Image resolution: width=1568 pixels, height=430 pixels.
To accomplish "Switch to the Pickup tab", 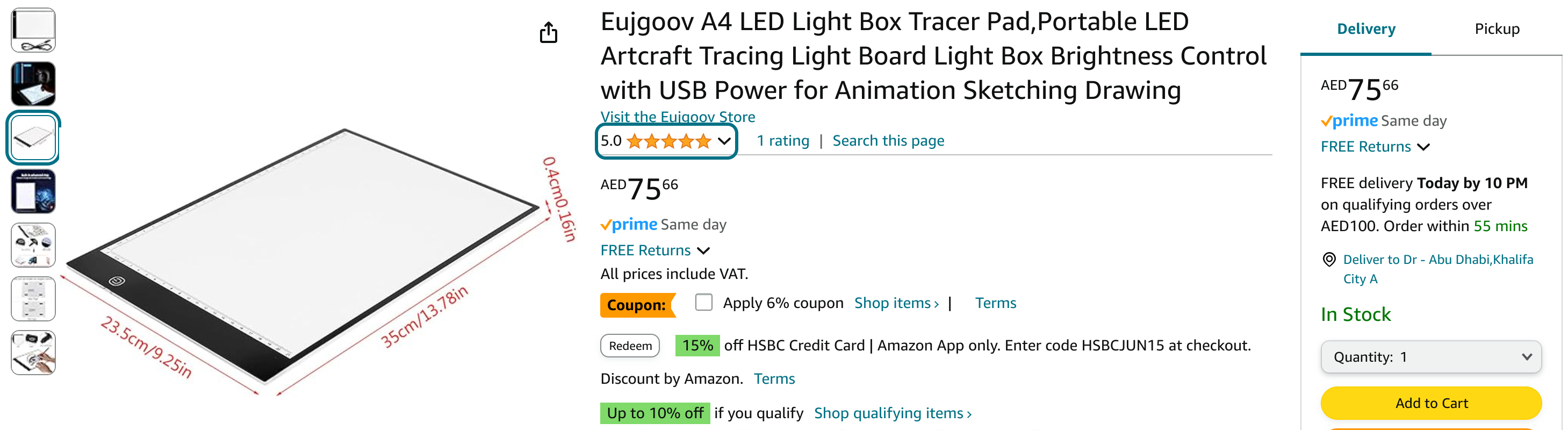I will (x=1496, y=28).
